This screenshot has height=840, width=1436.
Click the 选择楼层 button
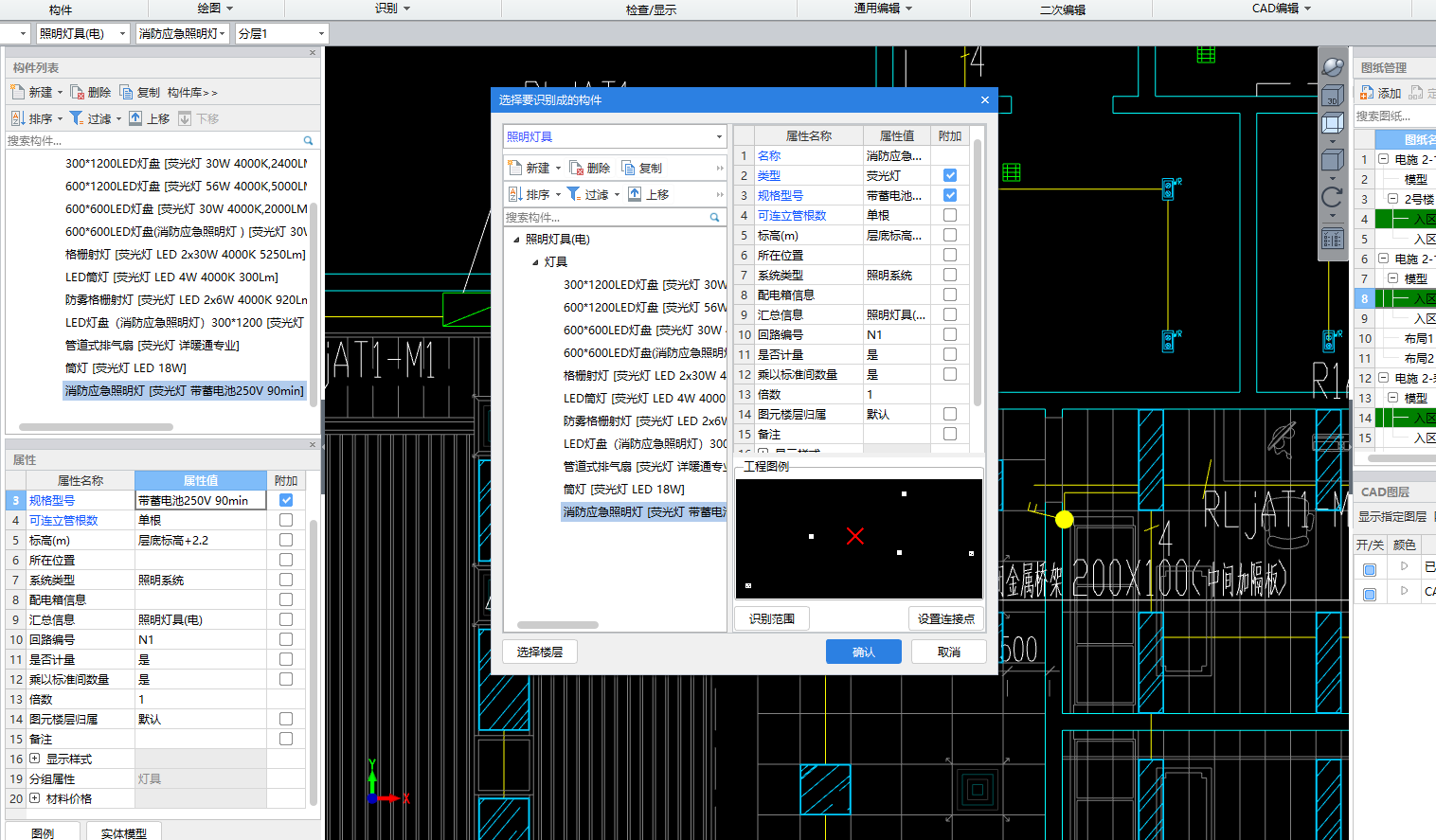click(x=540, y=652)
